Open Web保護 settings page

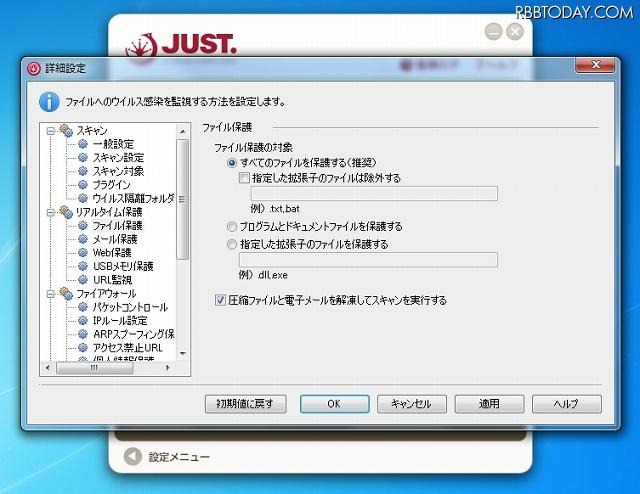pos(112,252)
